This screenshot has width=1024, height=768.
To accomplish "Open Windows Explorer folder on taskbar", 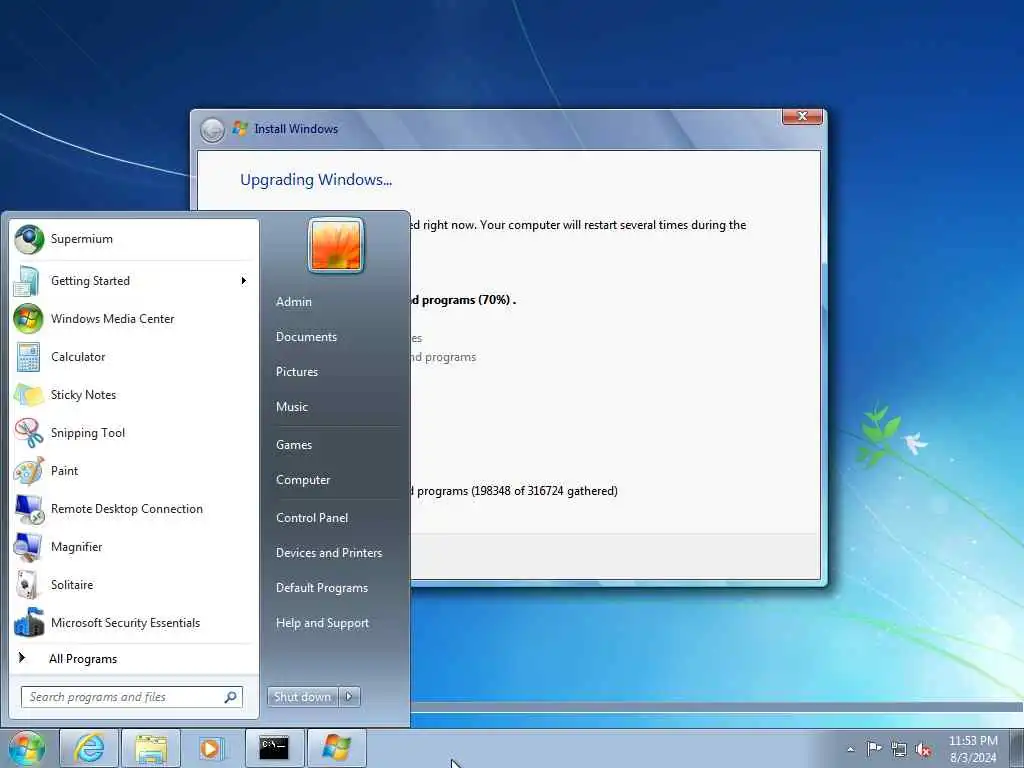I will pos(151,748).
